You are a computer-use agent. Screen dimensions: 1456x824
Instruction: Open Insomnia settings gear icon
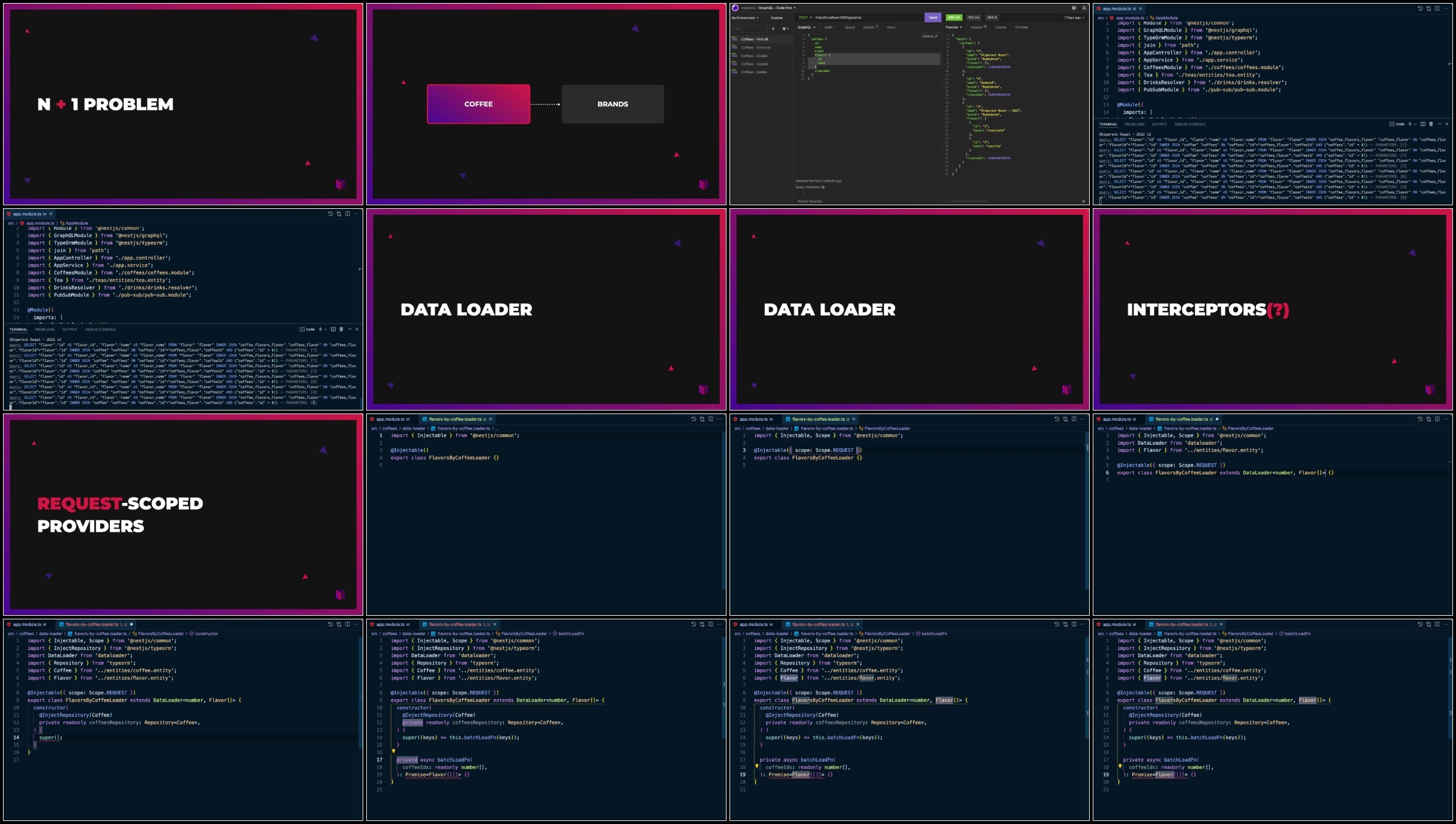tap(1074, 8)
